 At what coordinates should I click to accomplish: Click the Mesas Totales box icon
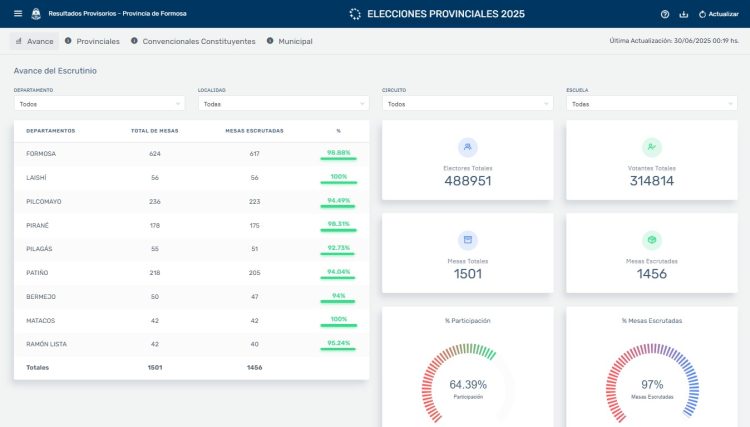(468, 240)
